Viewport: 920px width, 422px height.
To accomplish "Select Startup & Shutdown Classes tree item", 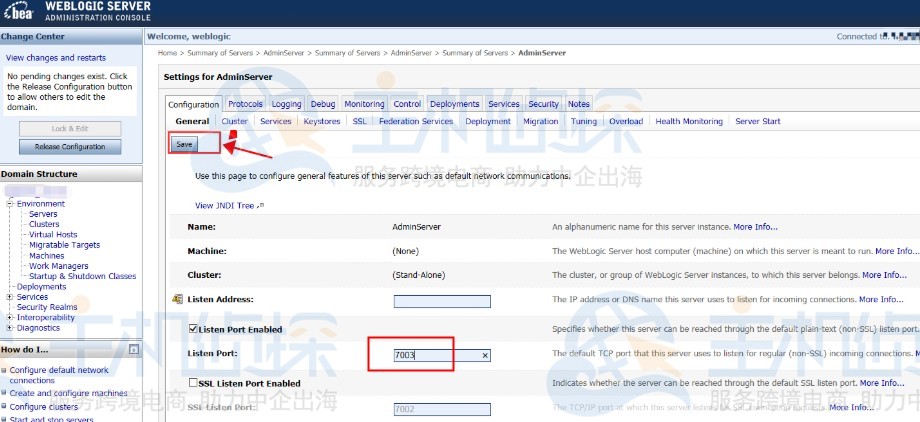I will coord(83,276).
